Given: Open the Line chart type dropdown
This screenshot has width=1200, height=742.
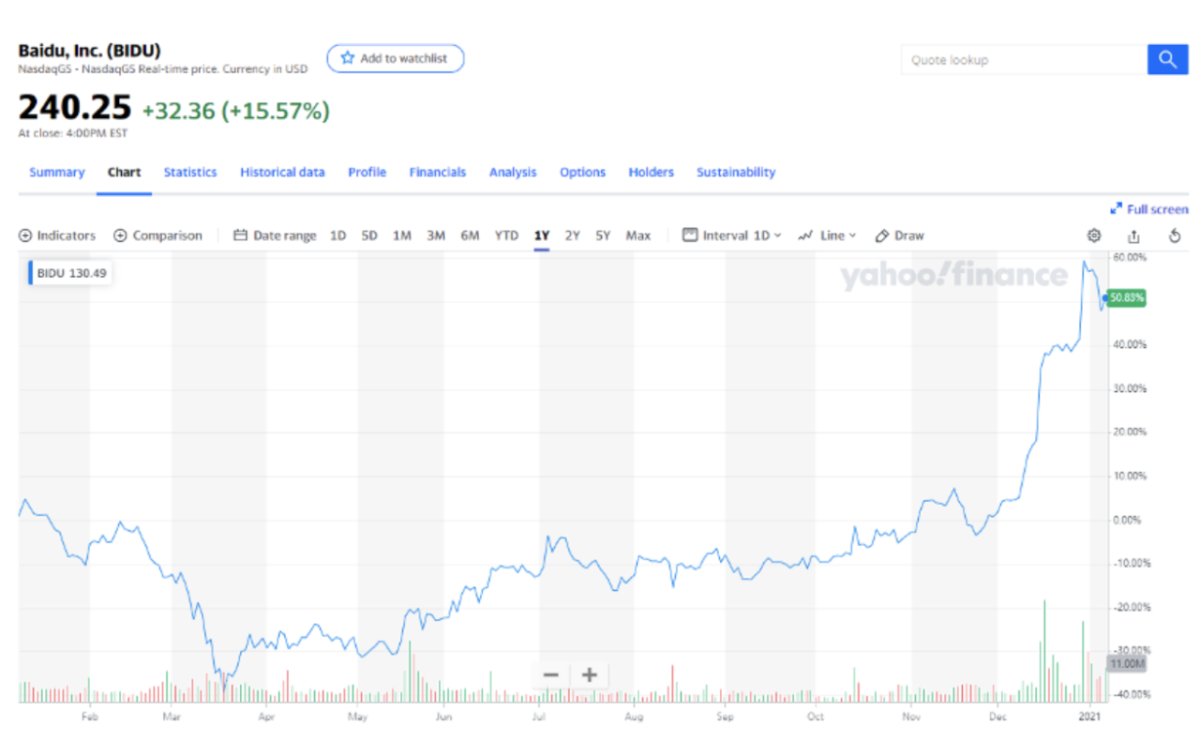Looking at the screenshot, I should [827, 236].
